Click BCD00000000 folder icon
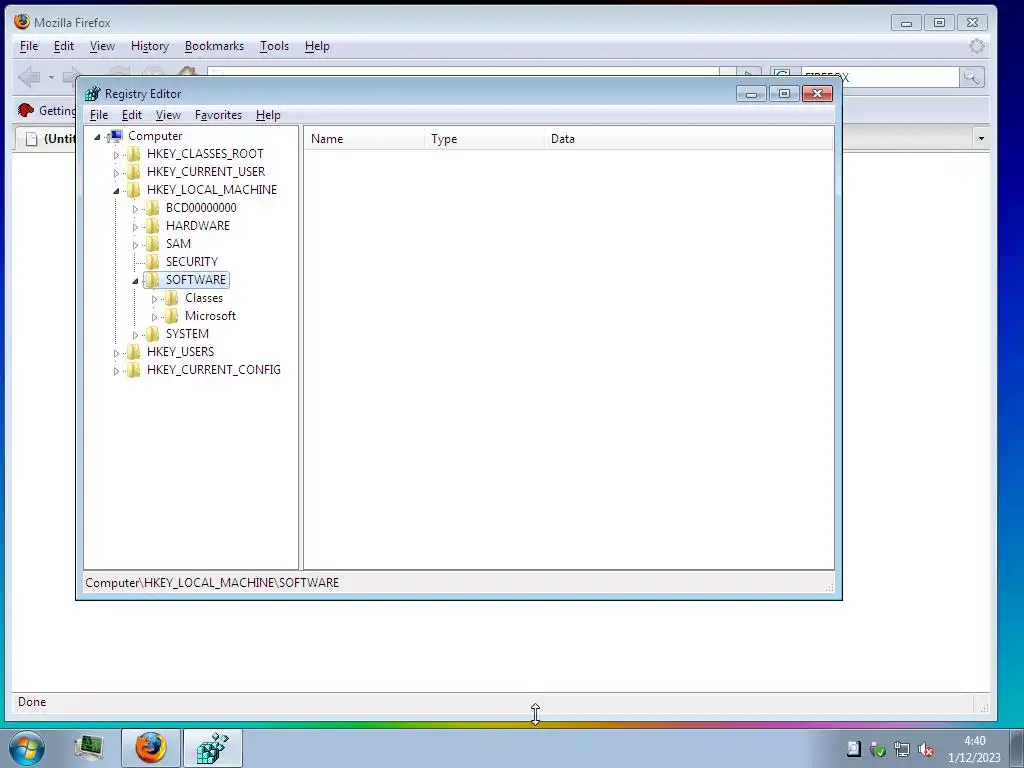 tap(152, 208)
